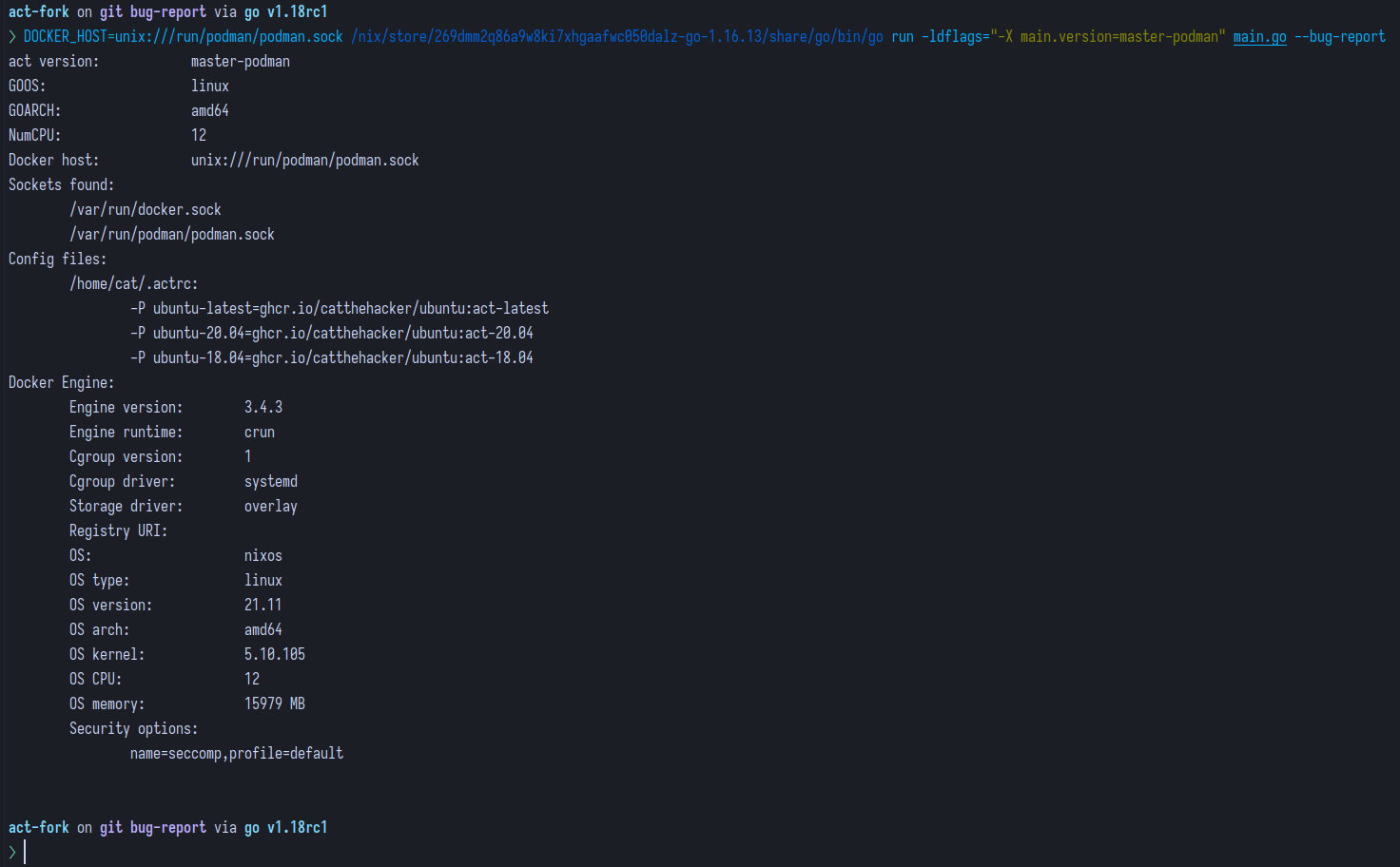Select the Storage driver value overlay
Image resolution: width=1400 pixels, height=867 pixels.
tap(271, 507)
